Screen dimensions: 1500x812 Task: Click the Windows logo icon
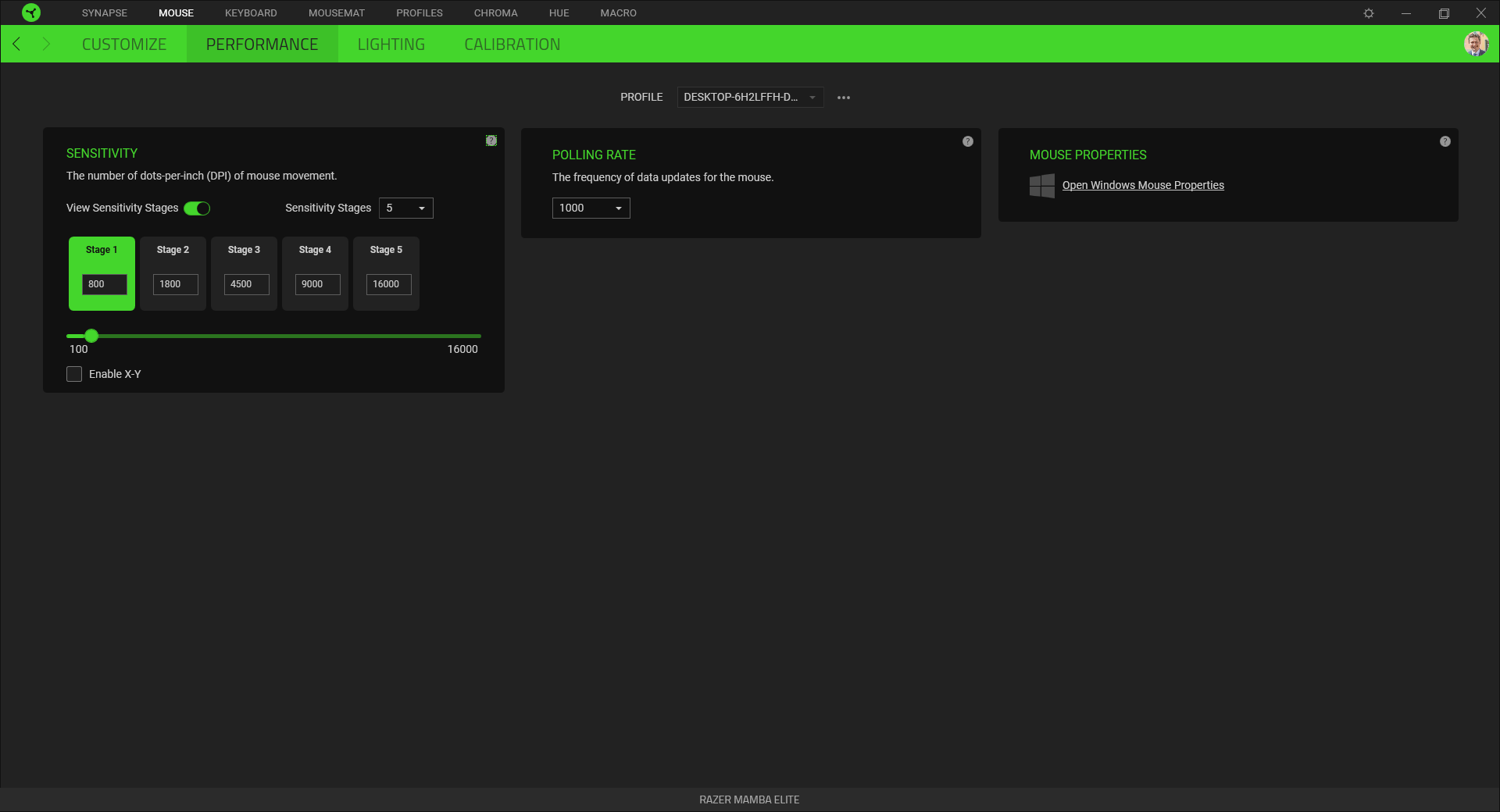tap(1042, 186)
